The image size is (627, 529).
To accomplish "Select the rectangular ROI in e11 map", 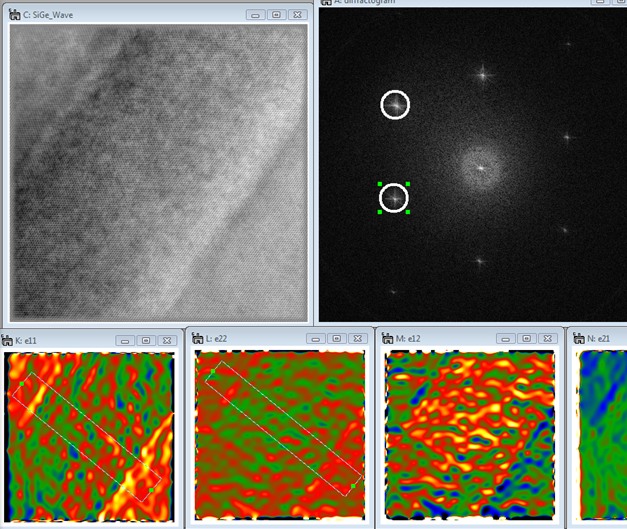I will tap(85, 435).
